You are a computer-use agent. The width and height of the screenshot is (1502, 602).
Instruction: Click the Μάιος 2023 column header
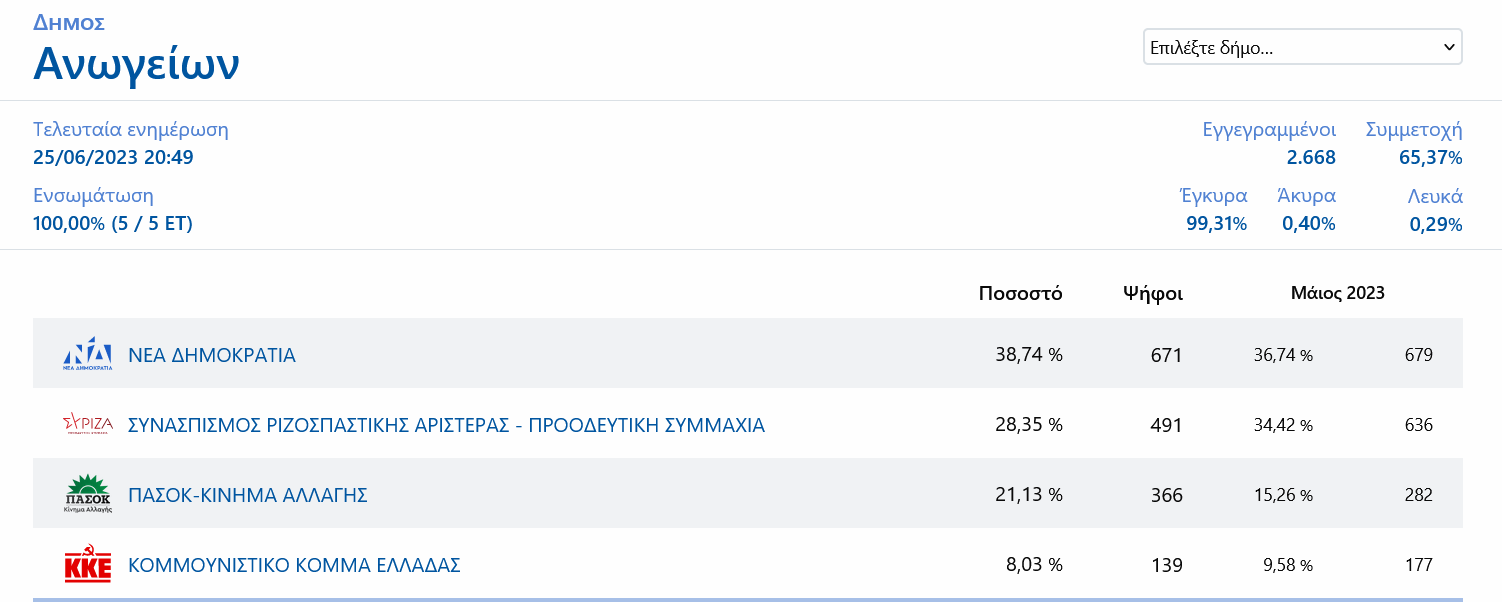tap(1337, 293)
